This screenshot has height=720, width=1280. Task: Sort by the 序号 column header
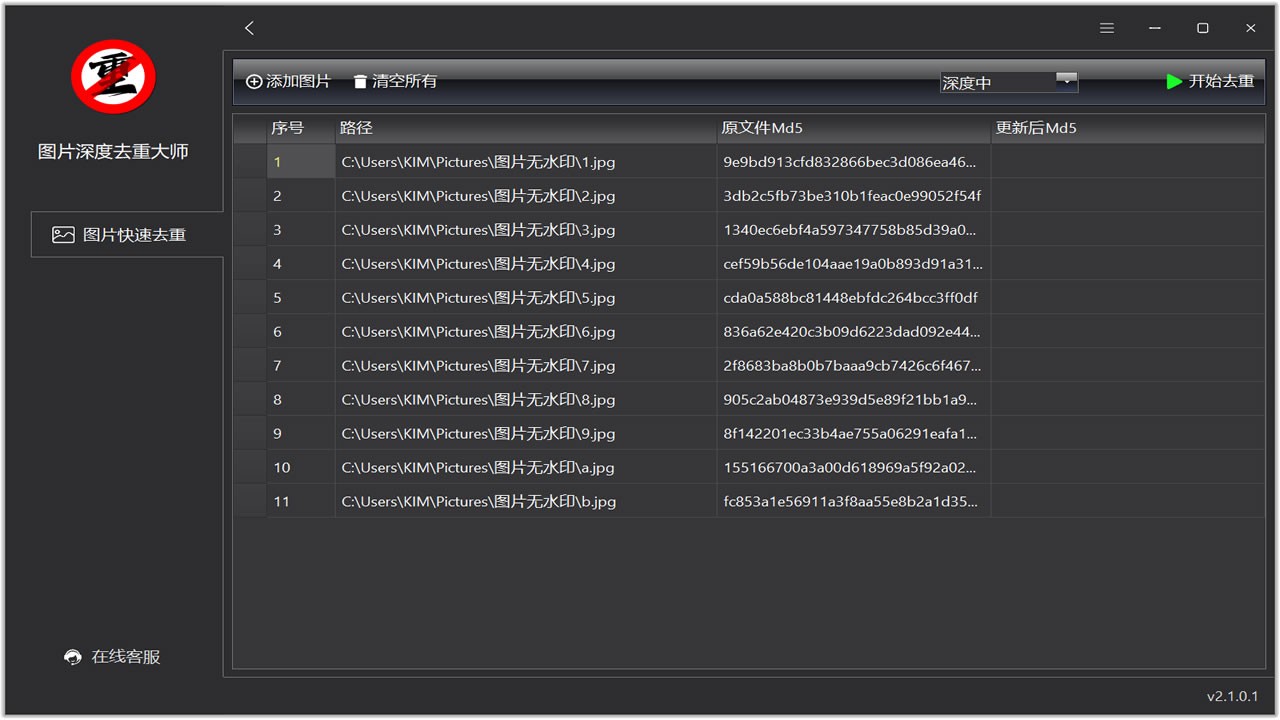pyautogui.click(x=287, y=128)
